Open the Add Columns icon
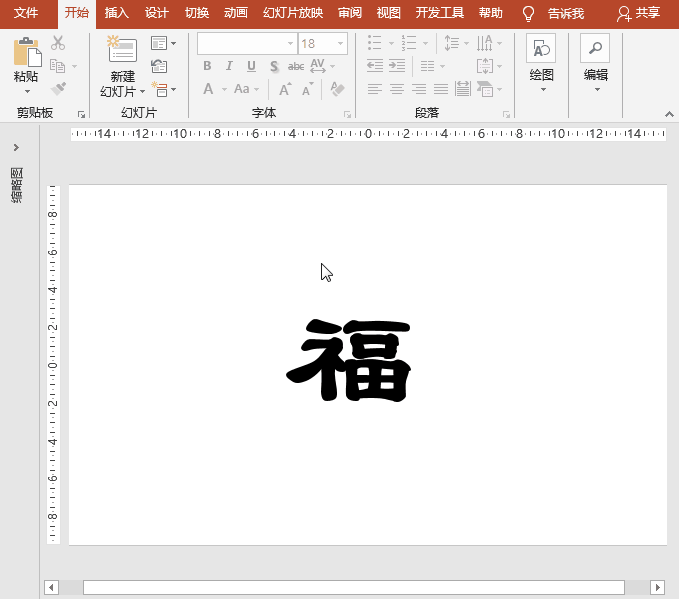The image size is (679, 599). click(x=427, y=66)
